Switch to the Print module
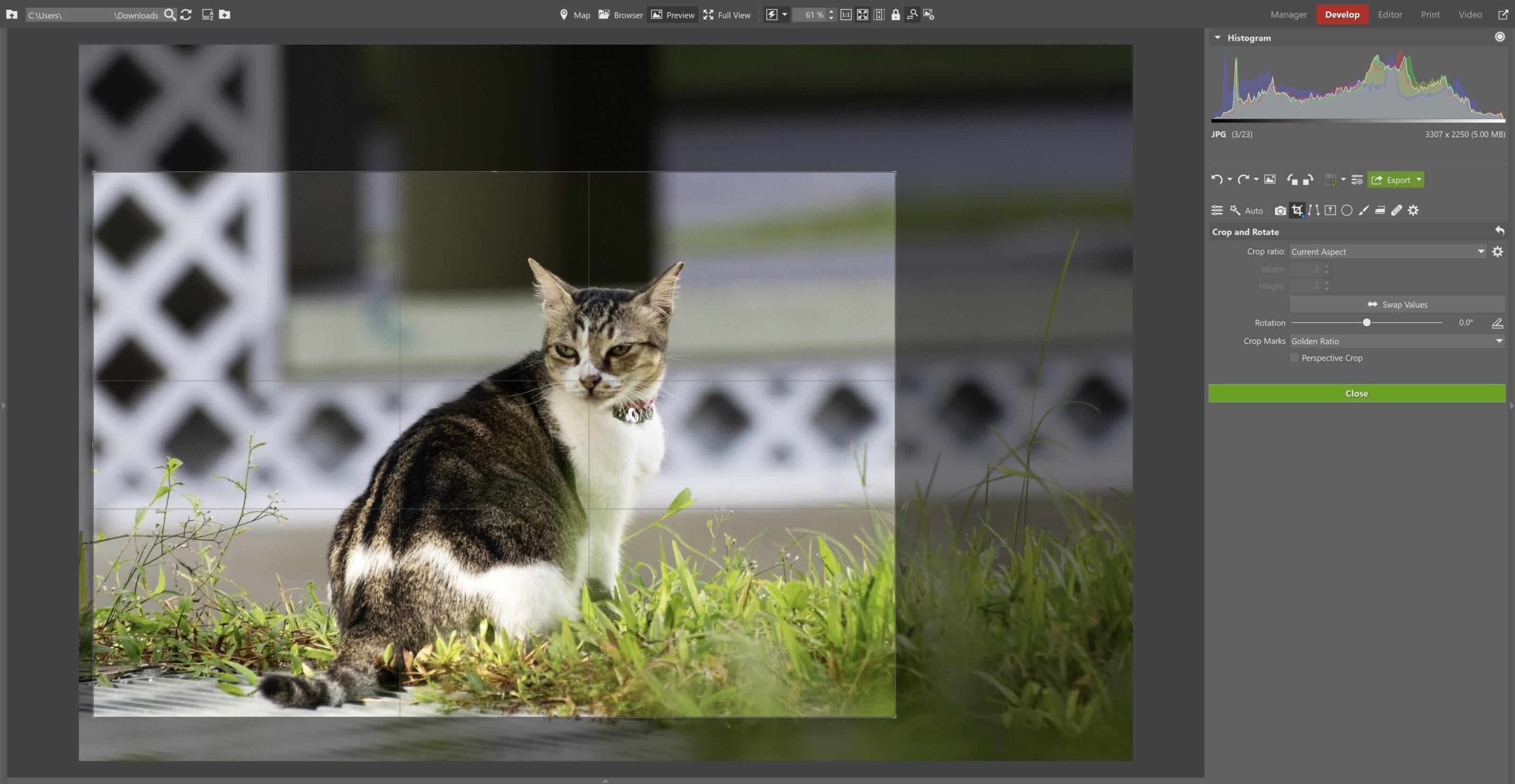Viewport: 1515px width, 784px height. [1430, 15]
